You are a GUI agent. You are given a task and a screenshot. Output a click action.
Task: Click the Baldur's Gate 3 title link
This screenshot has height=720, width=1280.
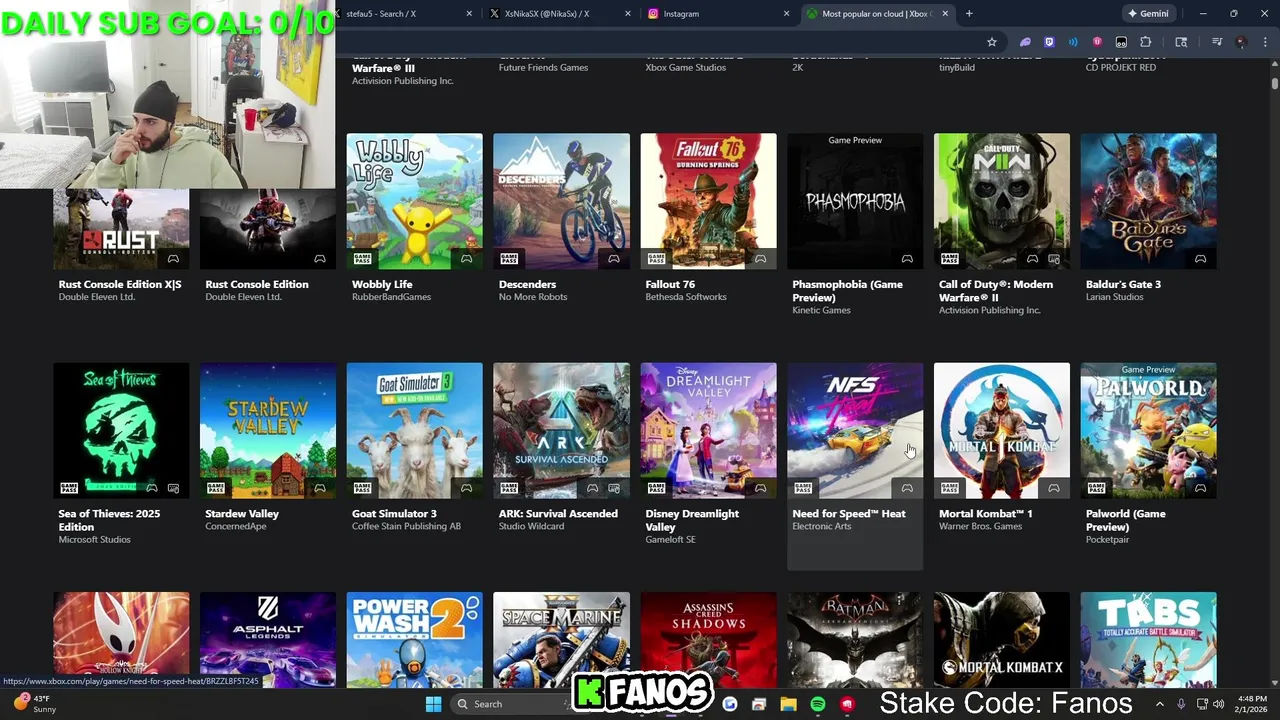(1123, 284)
